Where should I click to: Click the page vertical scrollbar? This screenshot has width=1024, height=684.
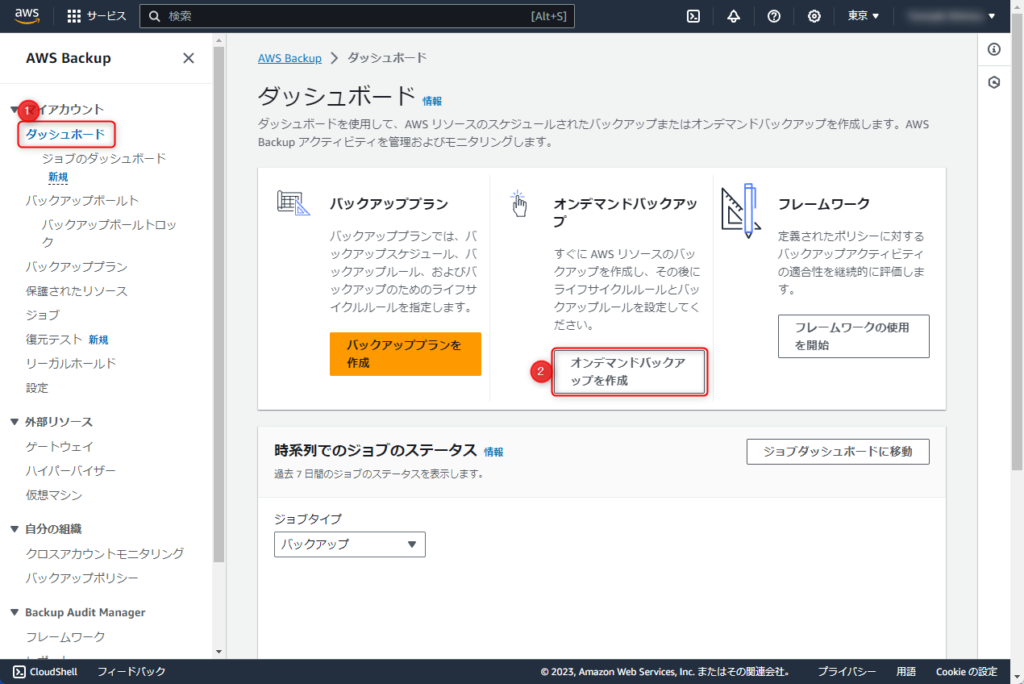pos(1017,242)
